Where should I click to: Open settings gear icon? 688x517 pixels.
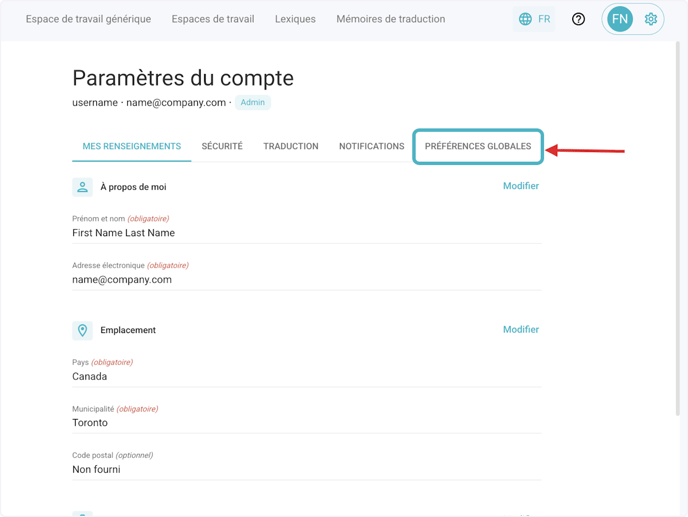pos(651,19)
